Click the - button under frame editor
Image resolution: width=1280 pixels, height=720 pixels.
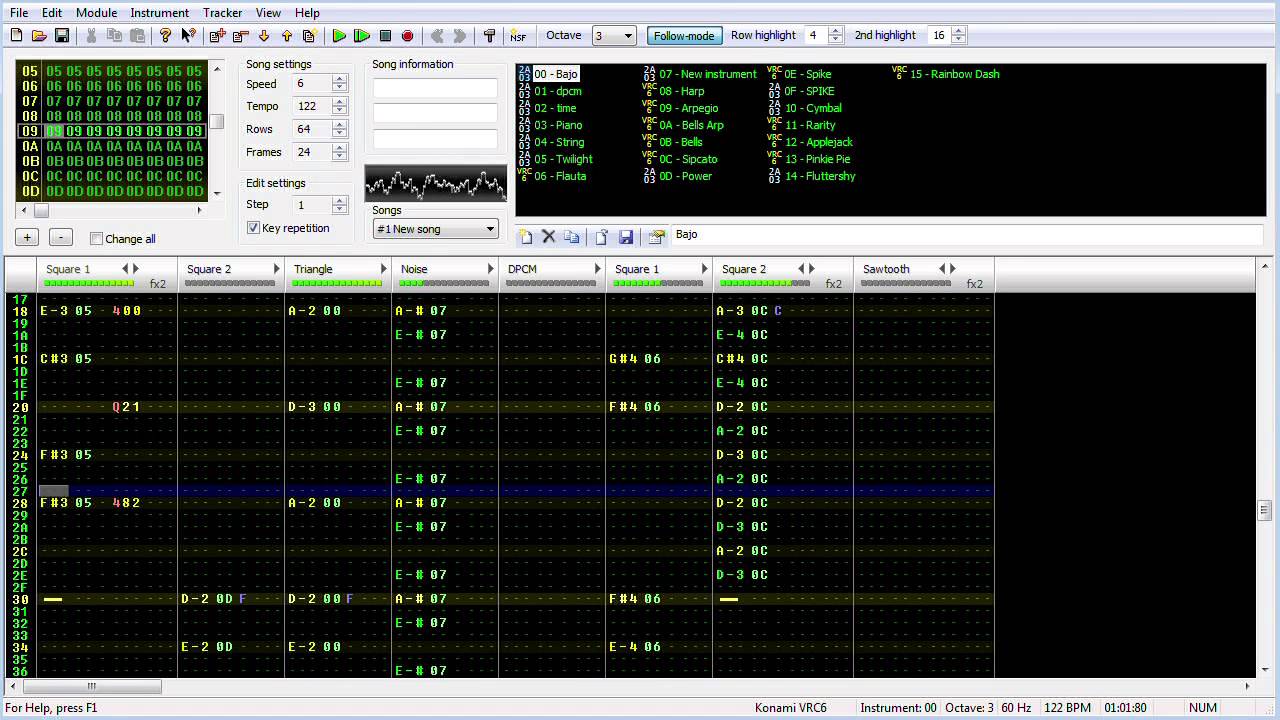(x=61, y=238)
